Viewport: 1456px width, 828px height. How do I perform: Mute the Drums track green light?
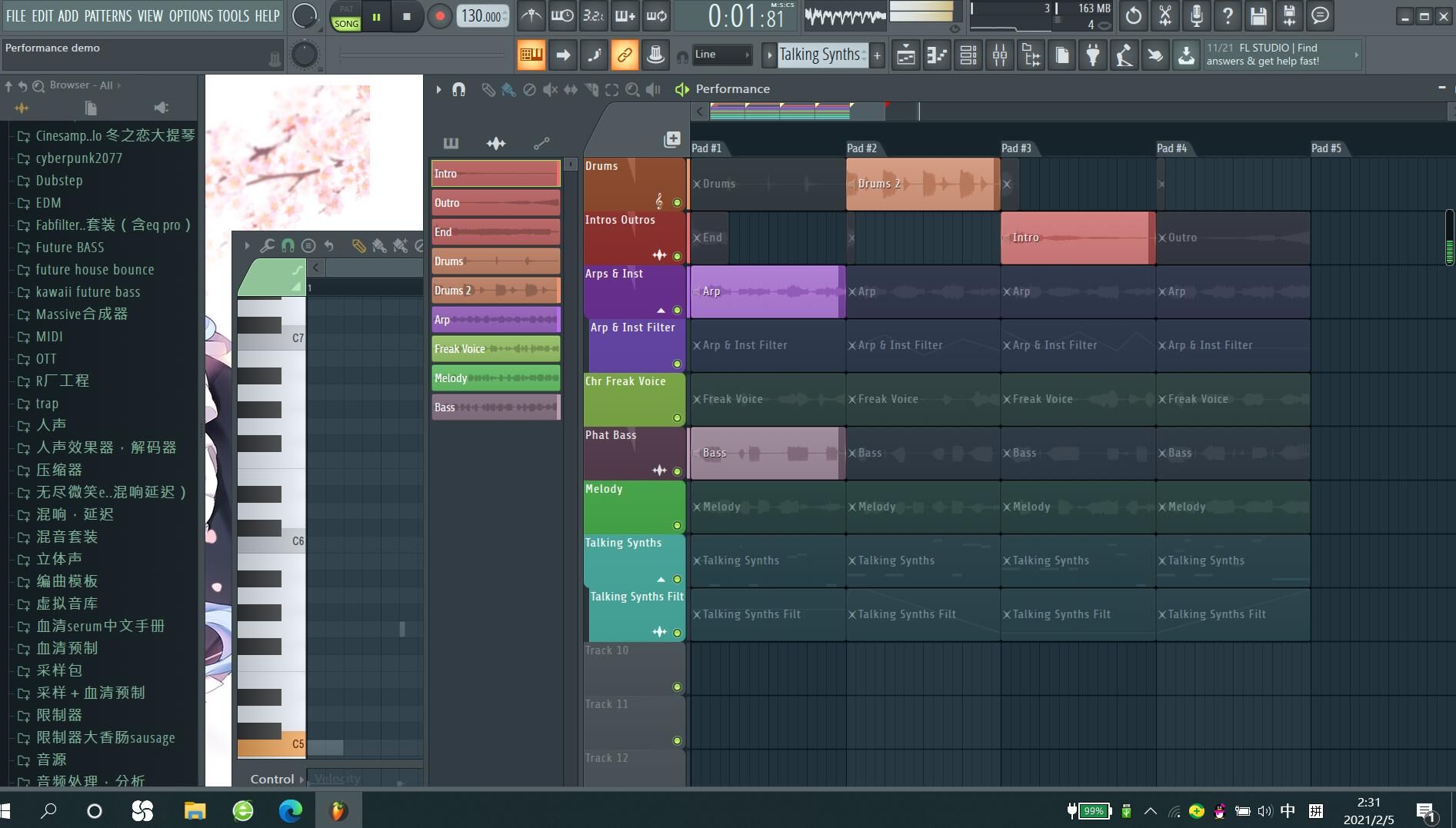pos(677,203)
